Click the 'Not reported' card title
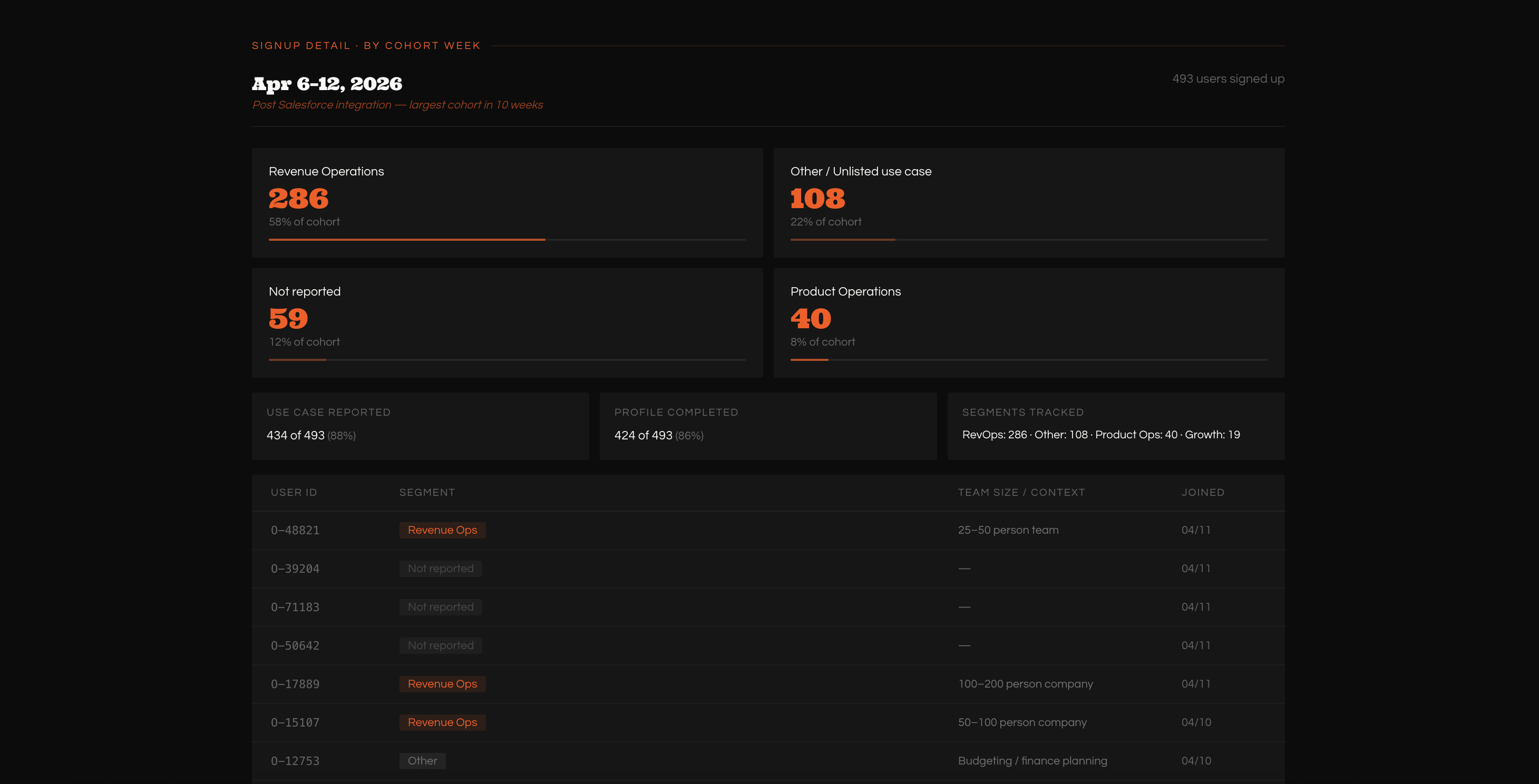 [x=305, y=291]
